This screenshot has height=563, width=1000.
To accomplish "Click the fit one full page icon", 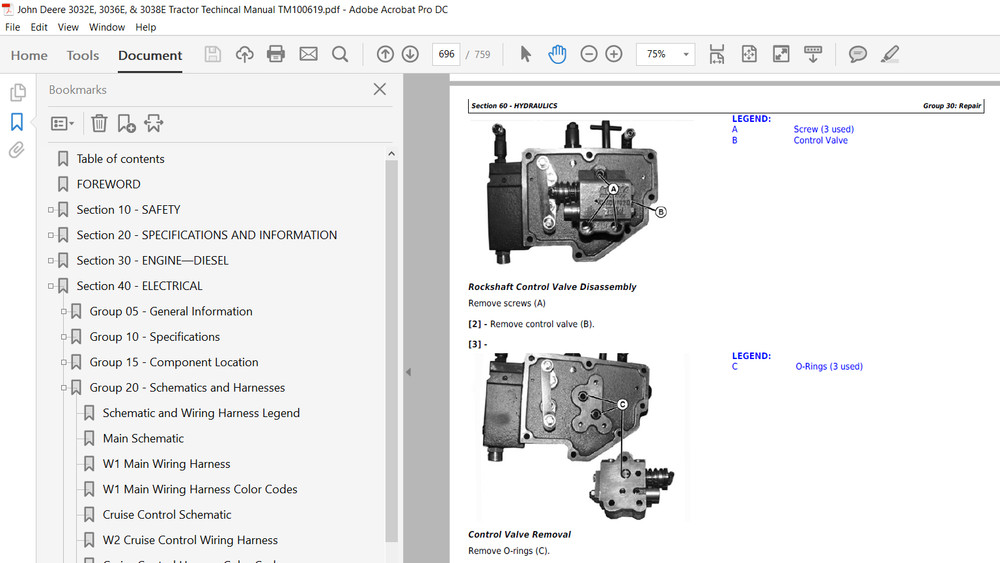I will pos(749,54).
